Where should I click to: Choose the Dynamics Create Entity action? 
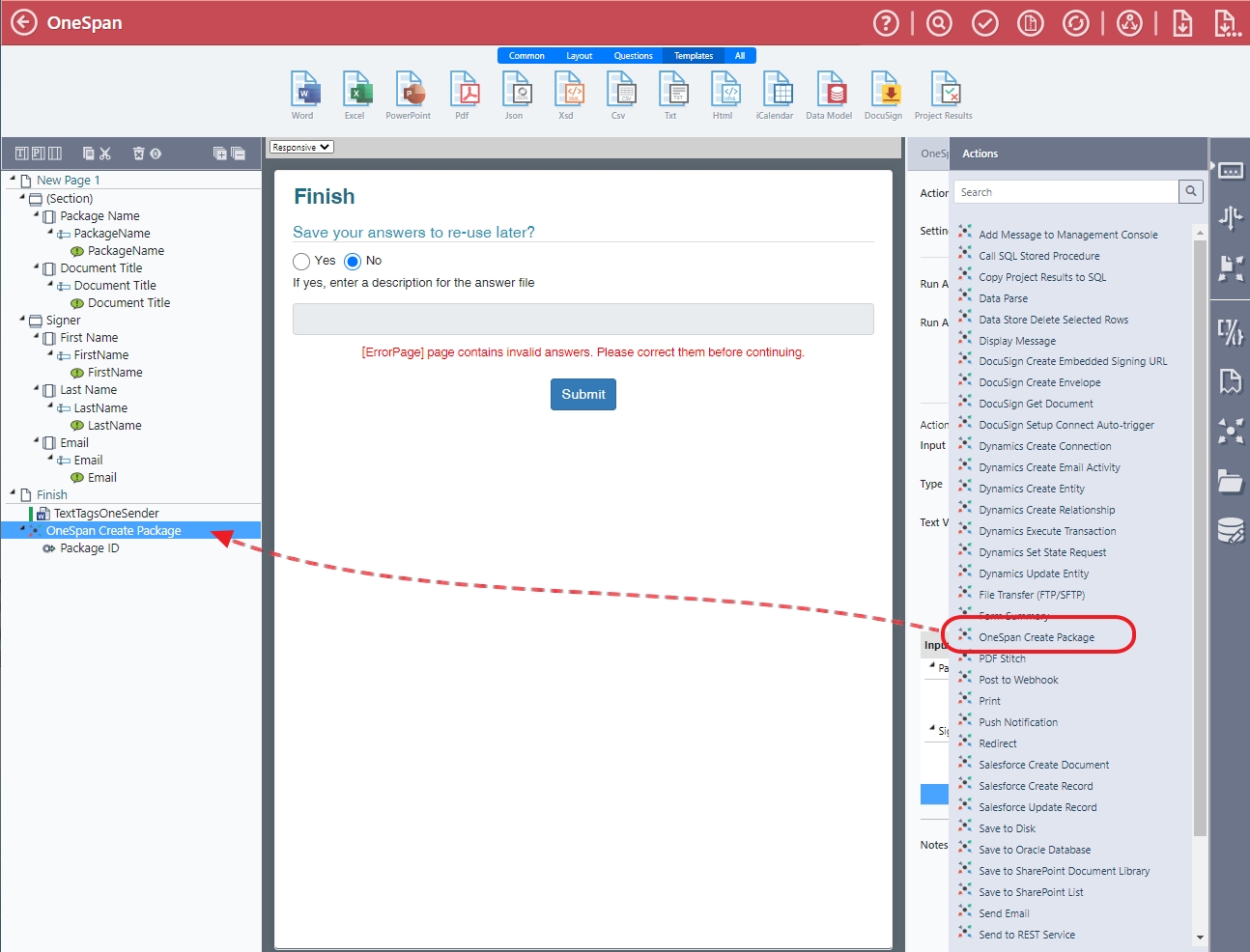click(x=1032, y=489)
